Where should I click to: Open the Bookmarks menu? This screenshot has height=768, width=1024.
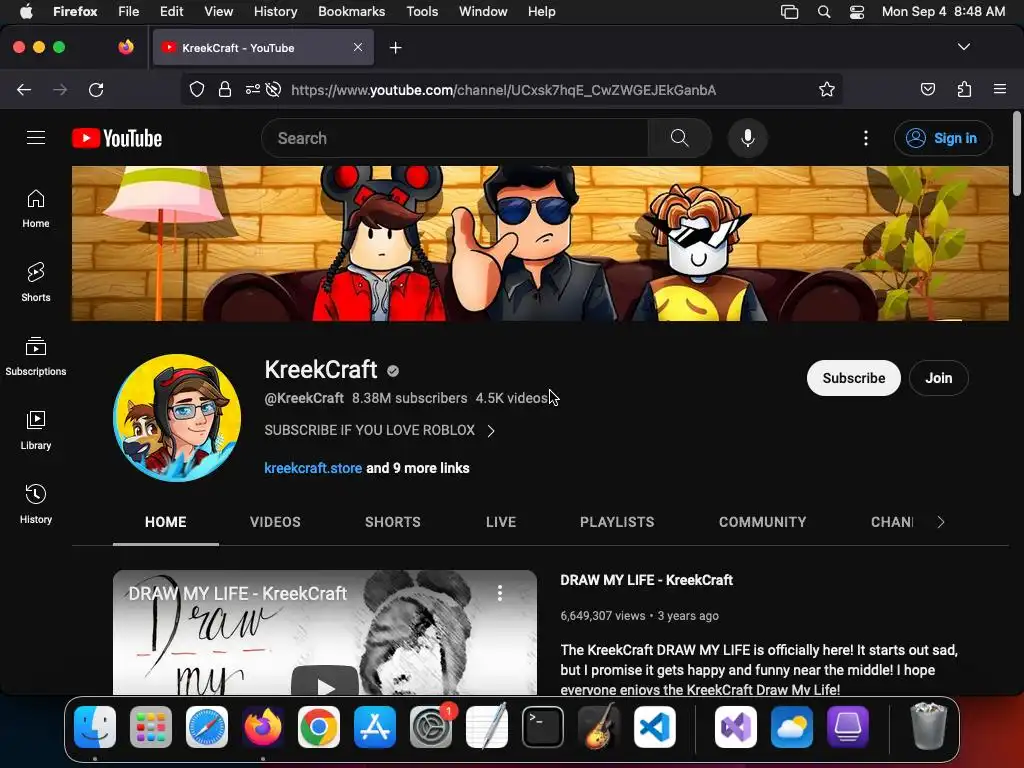pos(351,12)
